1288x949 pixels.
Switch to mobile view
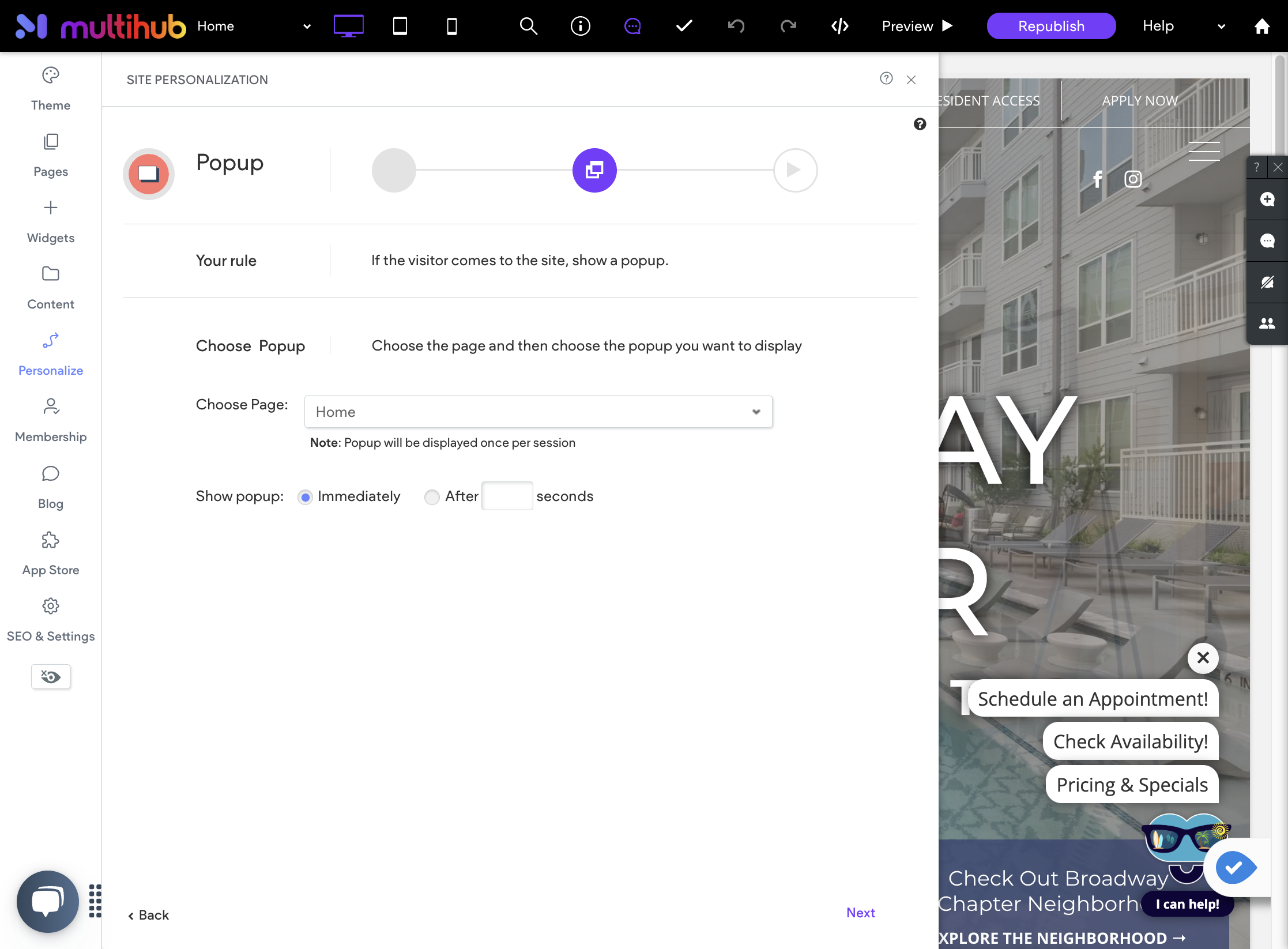(452, 26)
